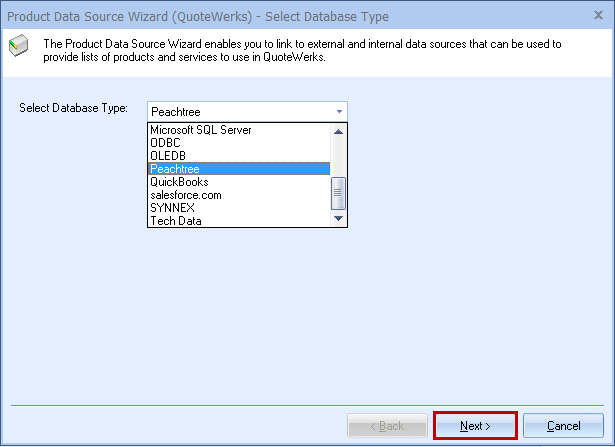Select SYNNEX in the list

click(239, 208)
